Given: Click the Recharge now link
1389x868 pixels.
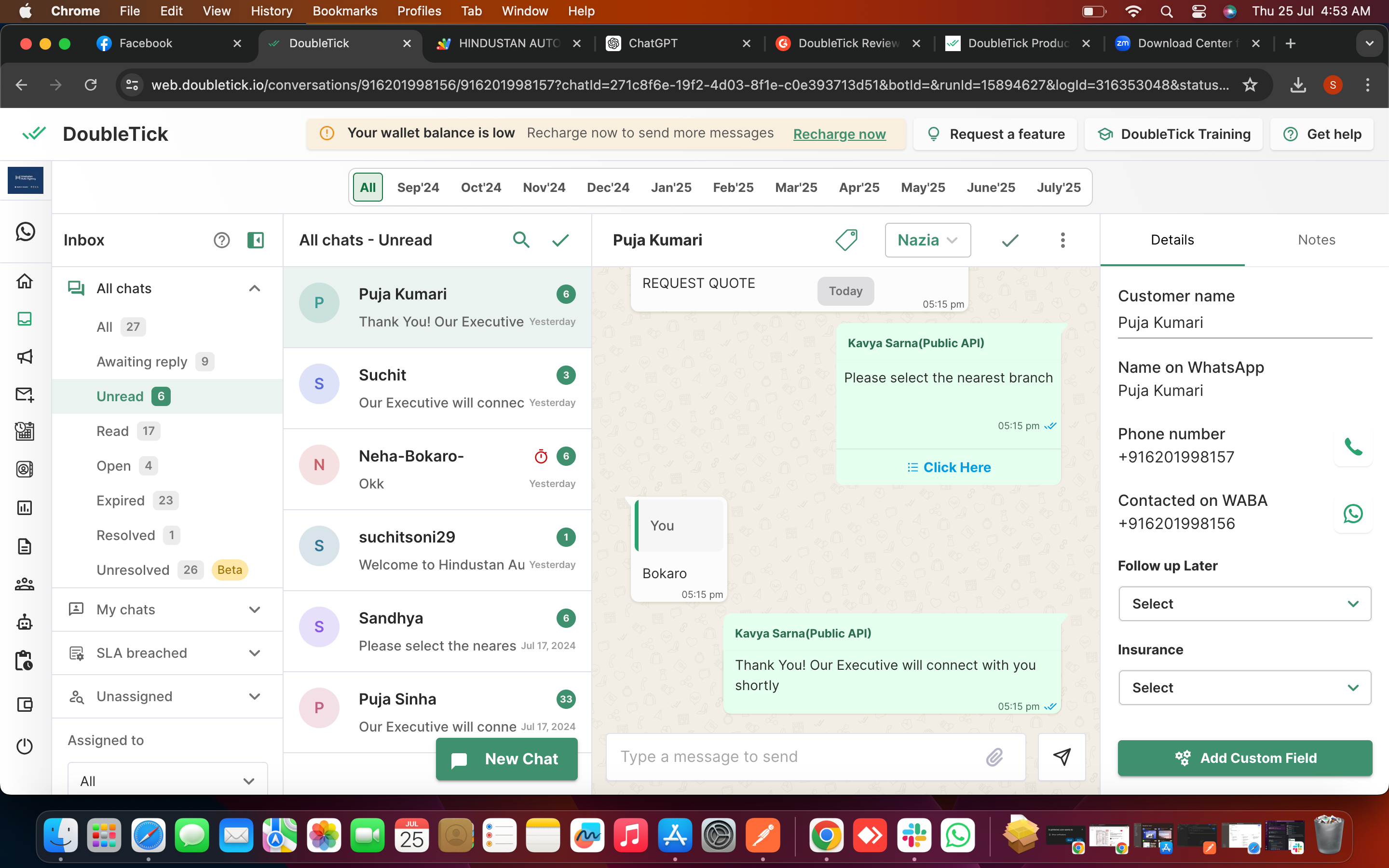Looking at the screenshot, I should coord(839,134).
